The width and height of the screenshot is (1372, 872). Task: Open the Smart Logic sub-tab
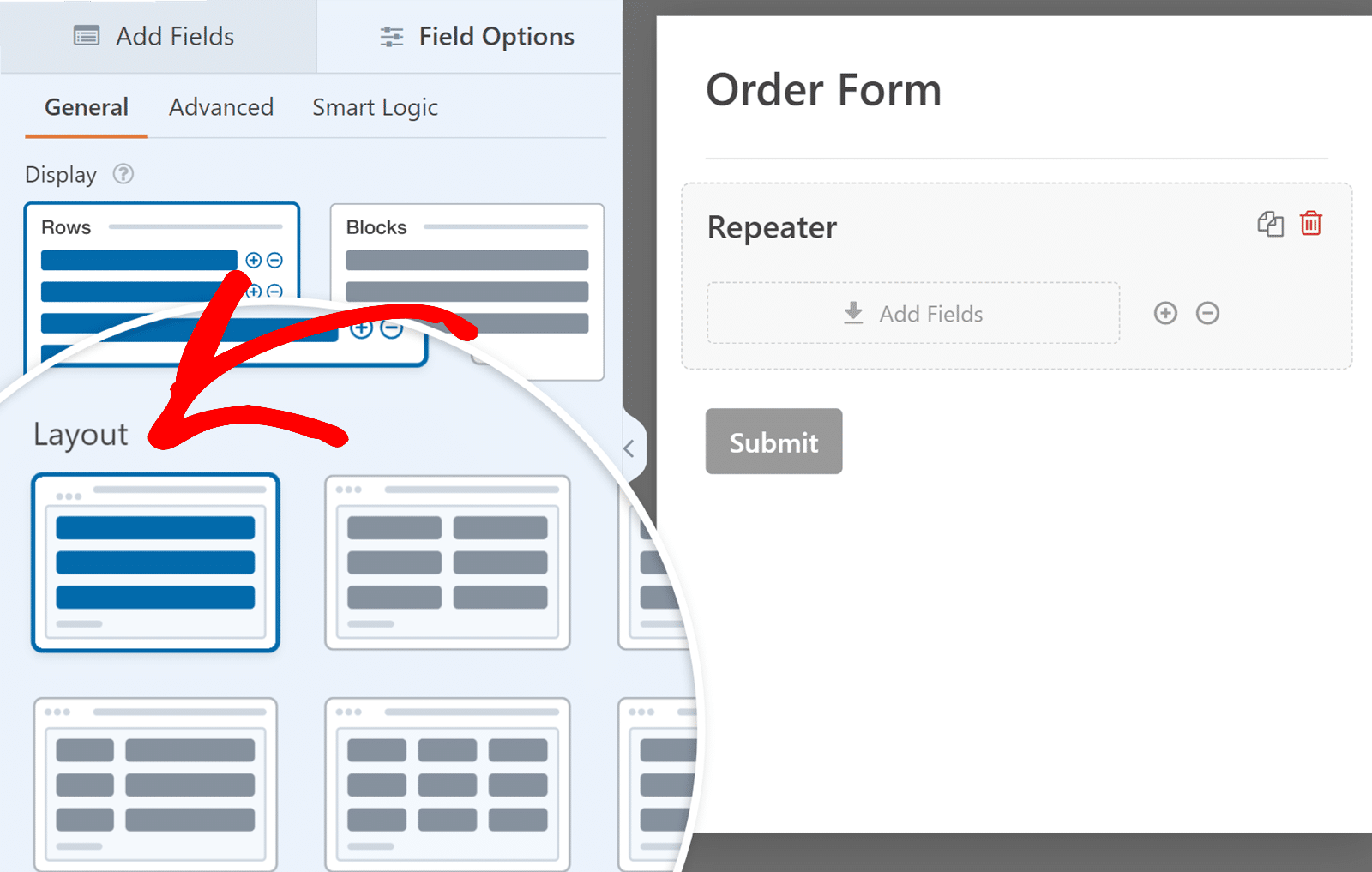click(x=375, y=107)
